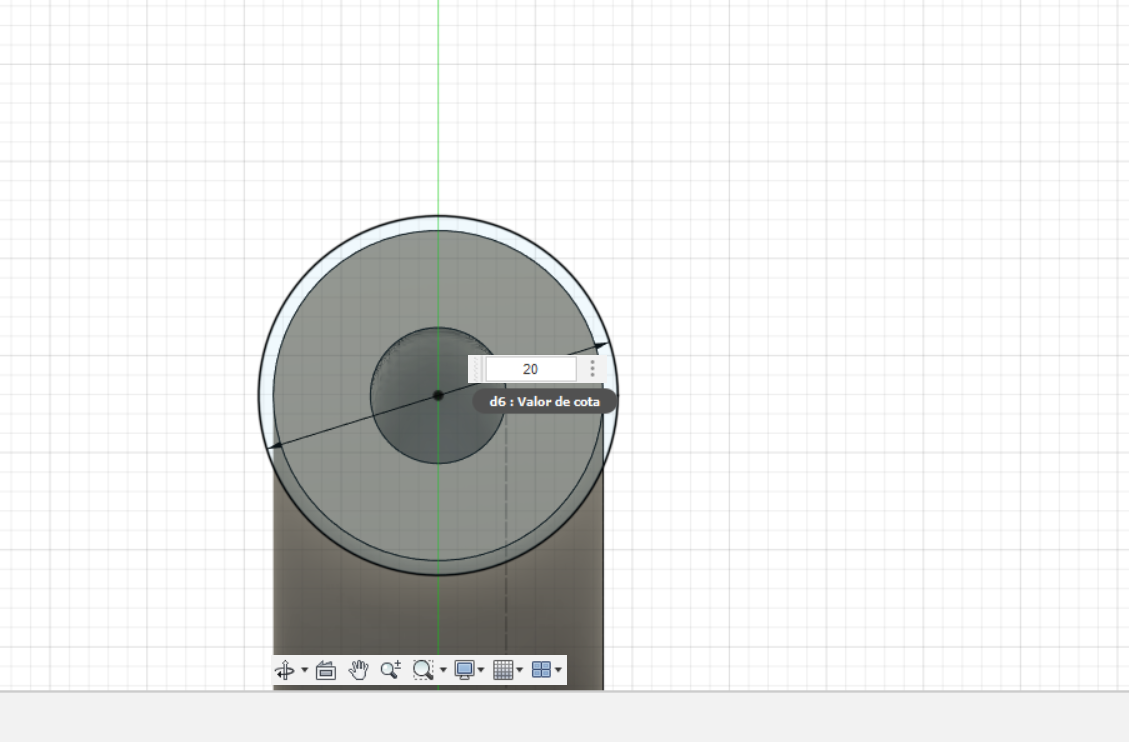Viewport: 1129px width, 742px height.
Task: Open the Orbit tool dropdown arrow
Action: [x=305, y=670]
